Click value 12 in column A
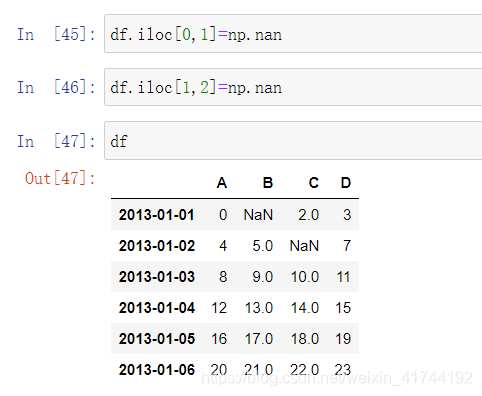This screenshot has width=482, height=396. (x=219, y=308)
